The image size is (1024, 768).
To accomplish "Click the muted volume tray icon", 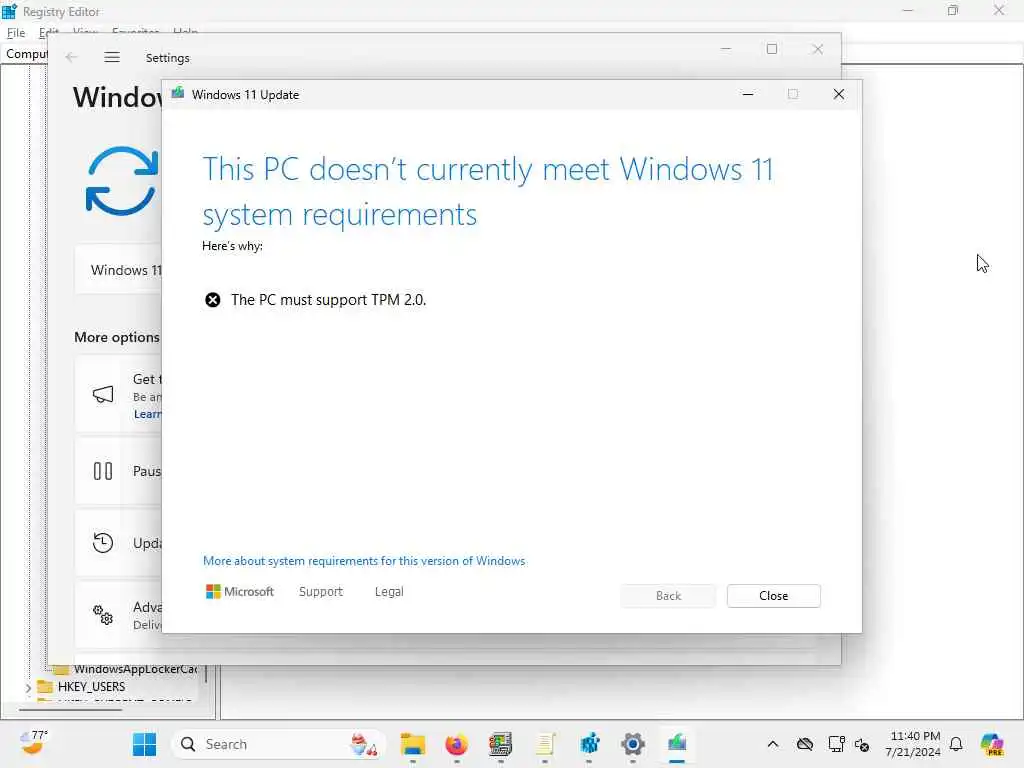I will [x=862, y=744].
